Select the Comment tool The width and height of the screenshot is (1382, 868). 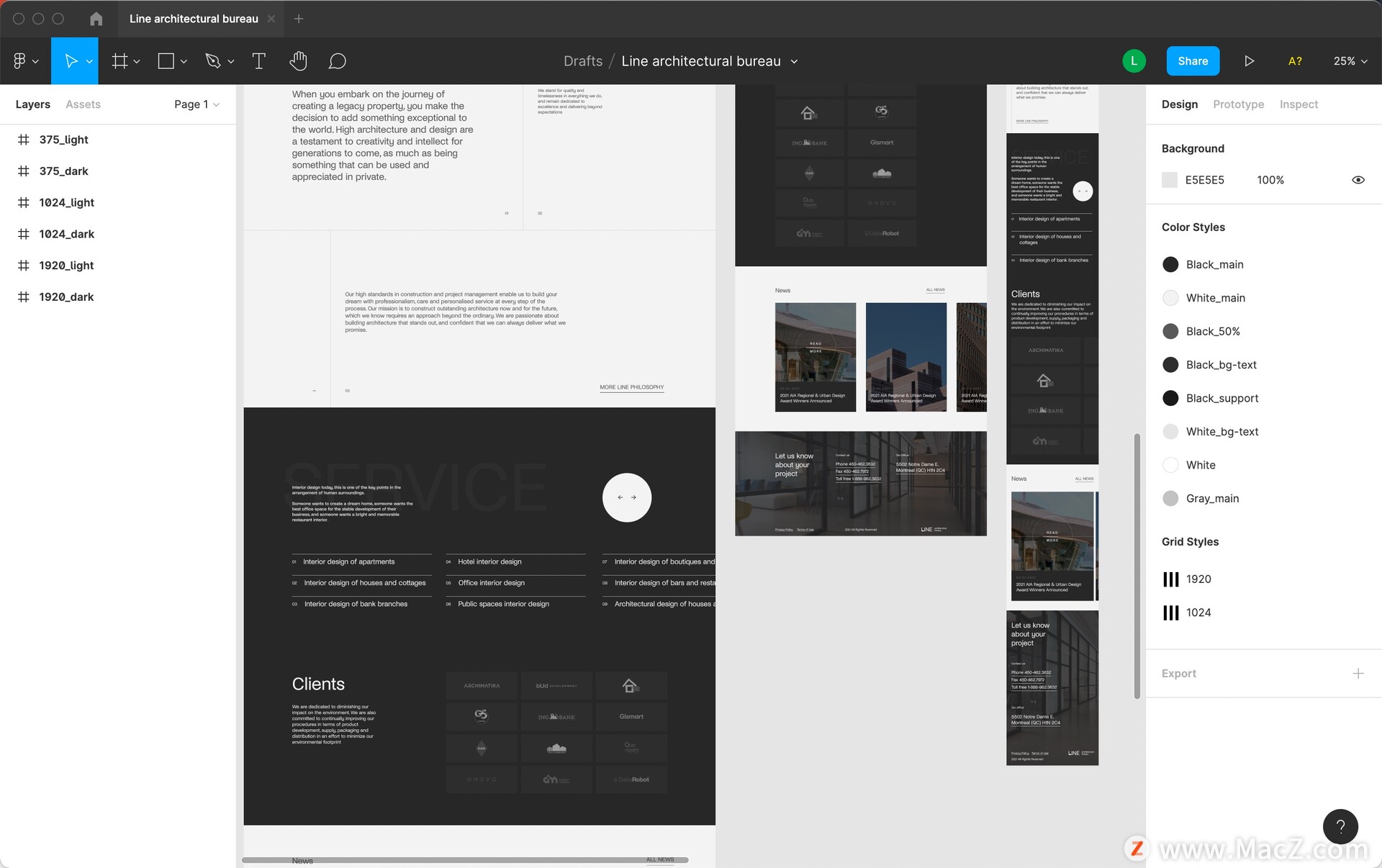[x=337, y=61]
